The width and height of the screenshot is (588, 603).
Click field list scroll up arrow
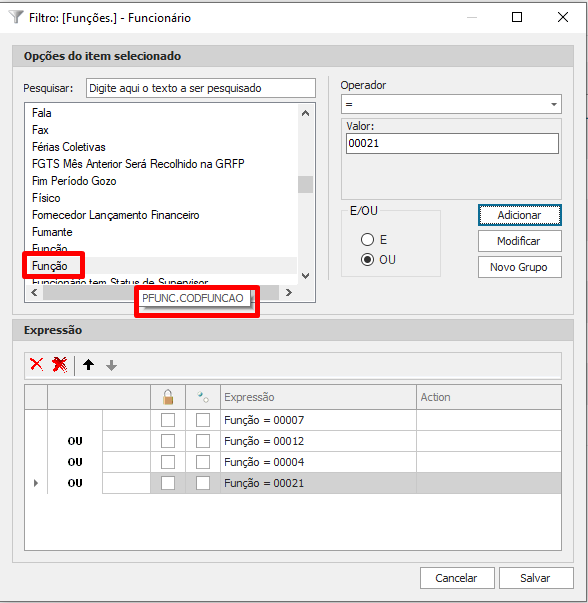coord(306,113)
